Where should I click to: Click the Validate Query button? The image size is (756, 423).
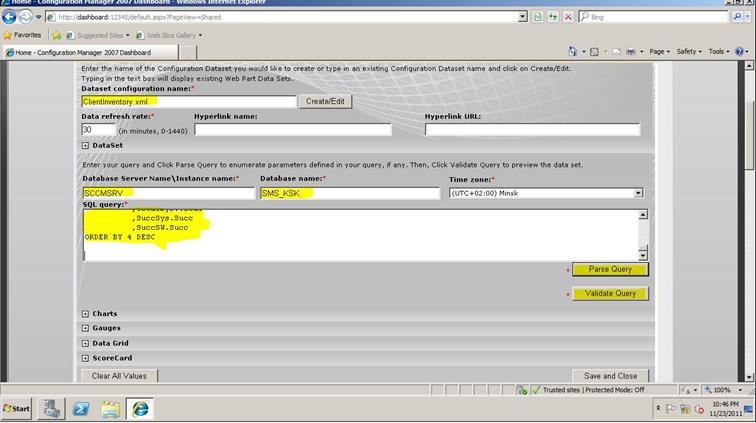click(610, 293)
